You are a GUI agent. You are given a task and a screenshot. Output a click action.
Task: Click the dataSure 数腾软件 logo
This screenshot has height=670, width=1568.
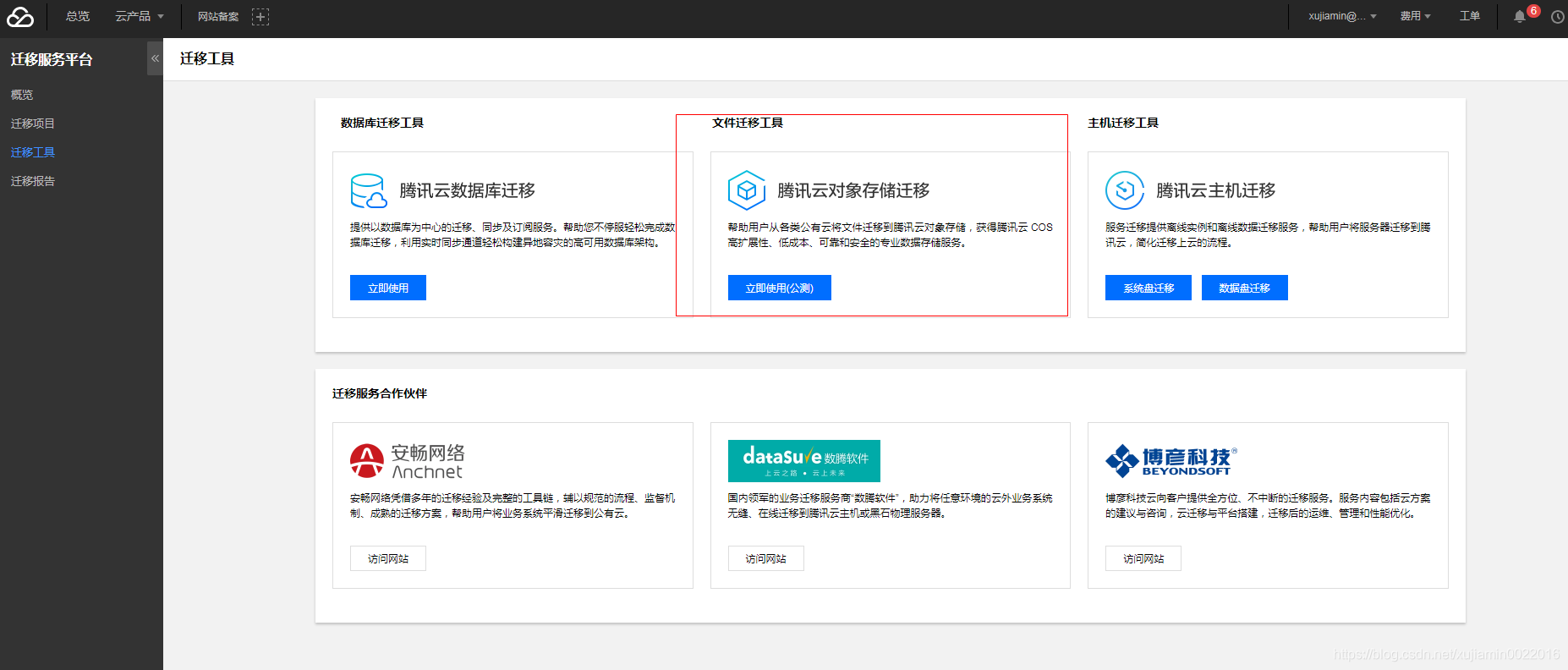pos(804,461)
